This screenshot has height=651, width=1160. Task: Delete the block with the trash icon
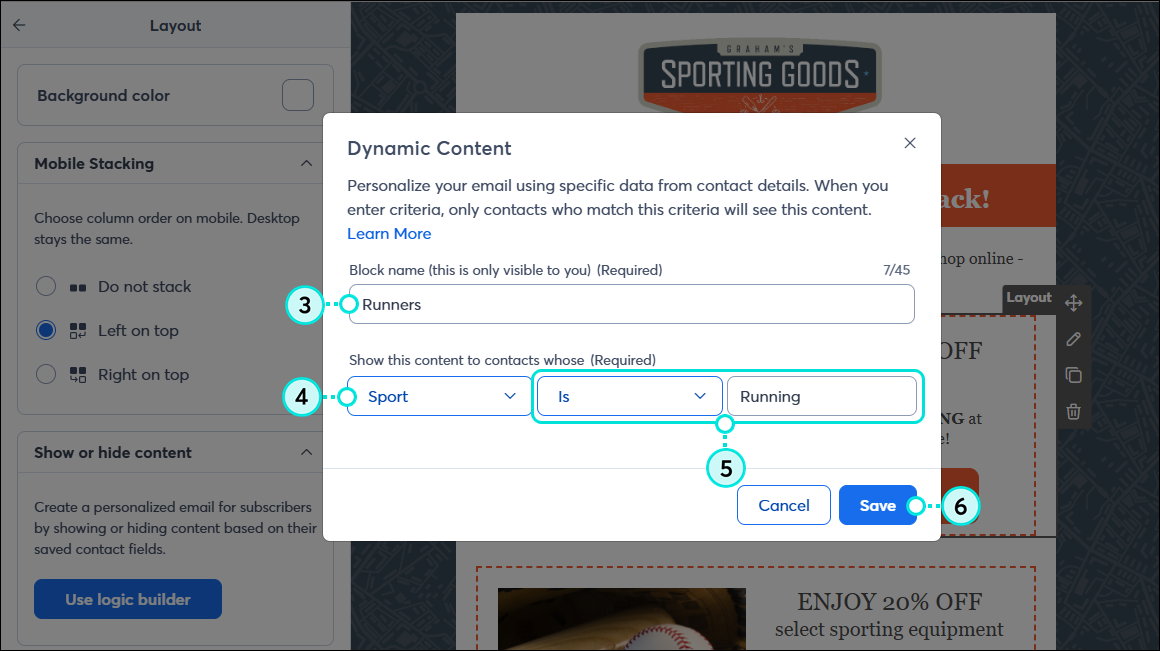pyautogui.click(x=1073, y=411)
